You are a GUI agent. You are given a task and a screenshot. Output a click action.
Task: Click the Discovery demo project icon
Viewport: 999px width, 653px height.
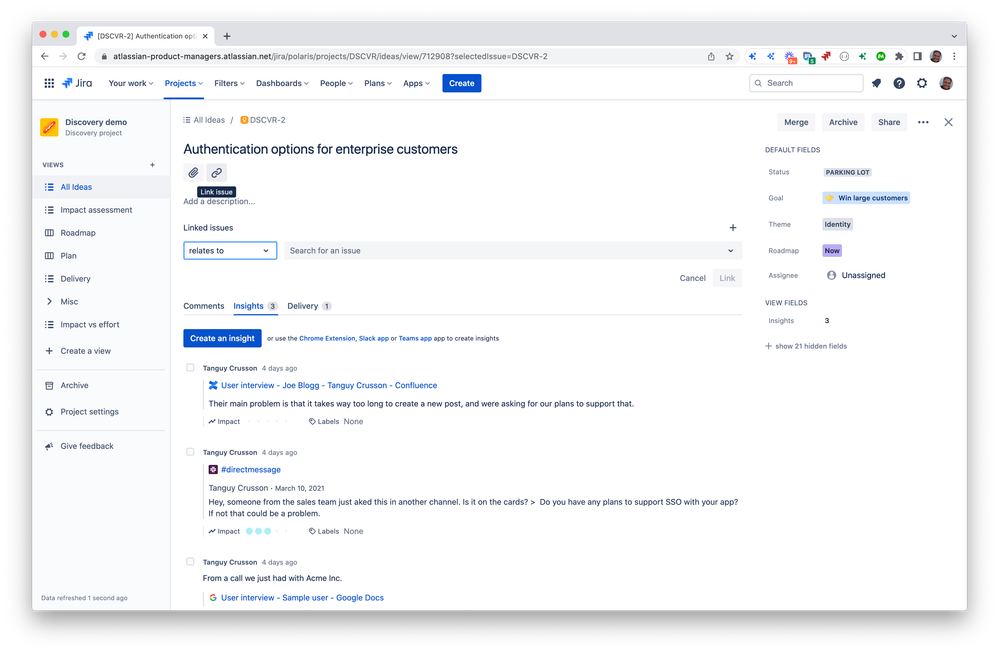[x=49, y=127]
